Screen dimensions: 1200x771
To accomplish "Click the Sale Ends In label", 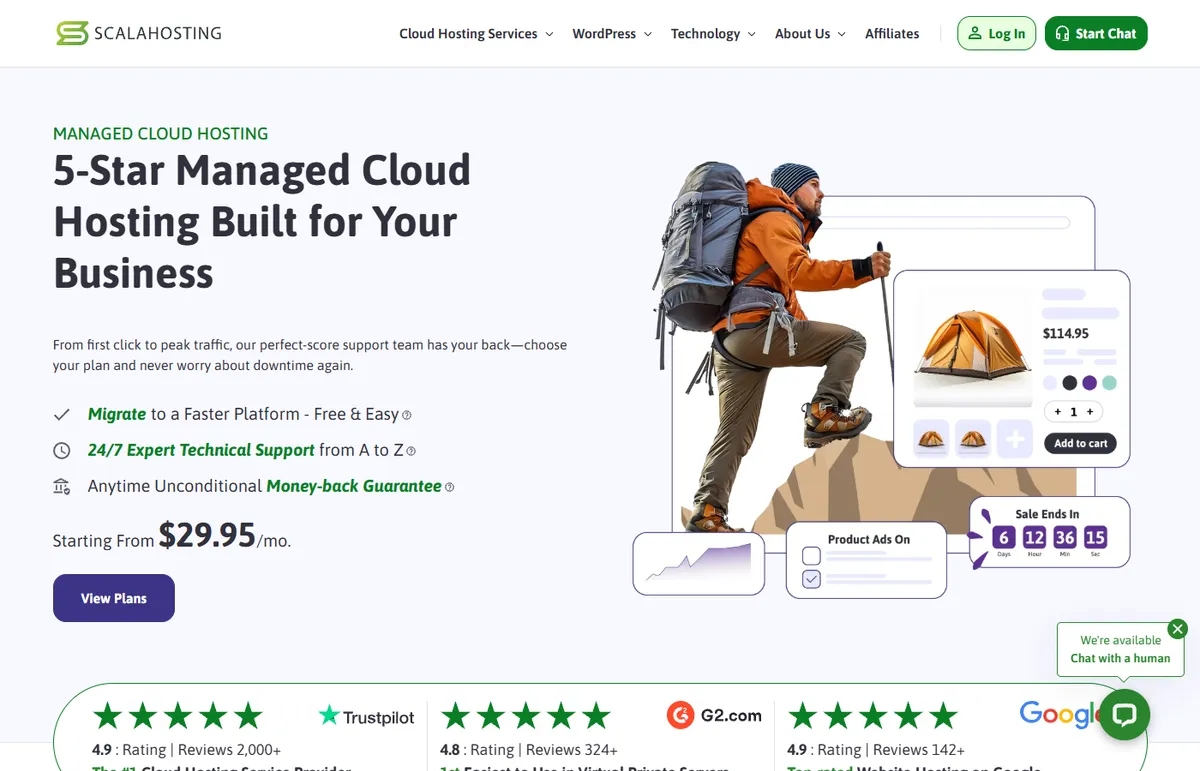I will click(x=1047, y=514).
